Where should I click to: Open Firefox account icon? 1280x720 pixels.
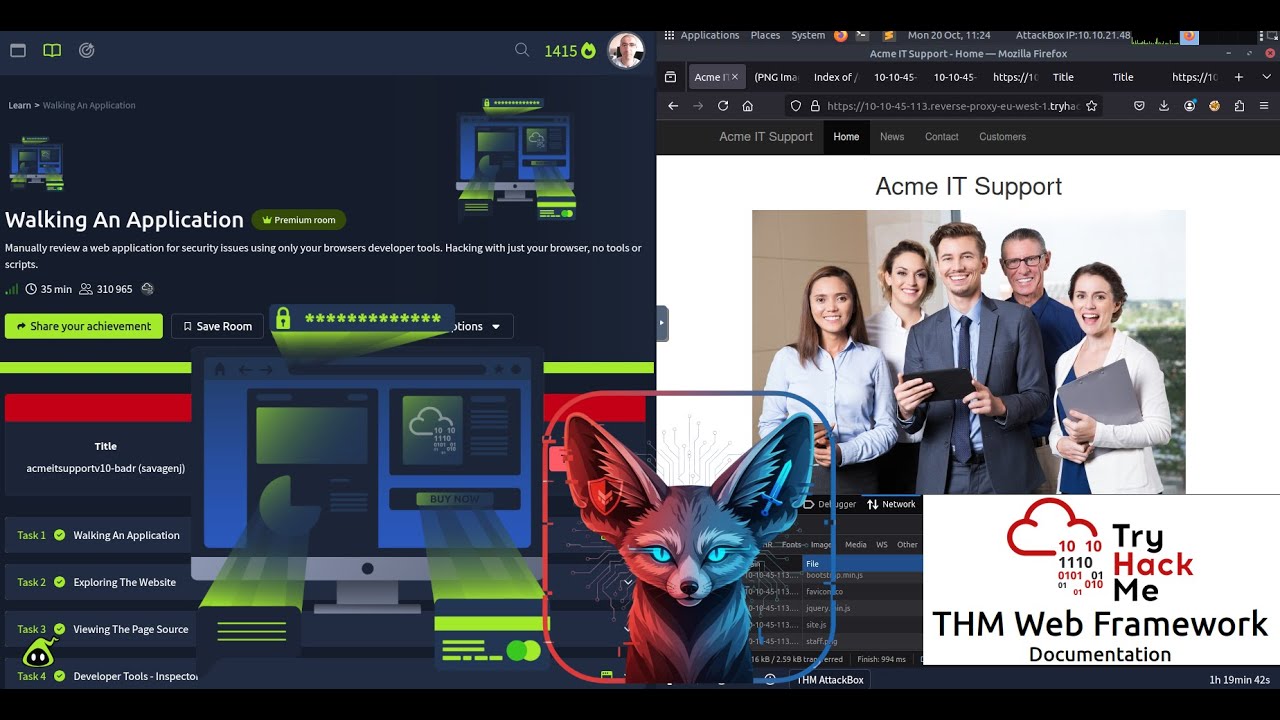coord(1190,106)
